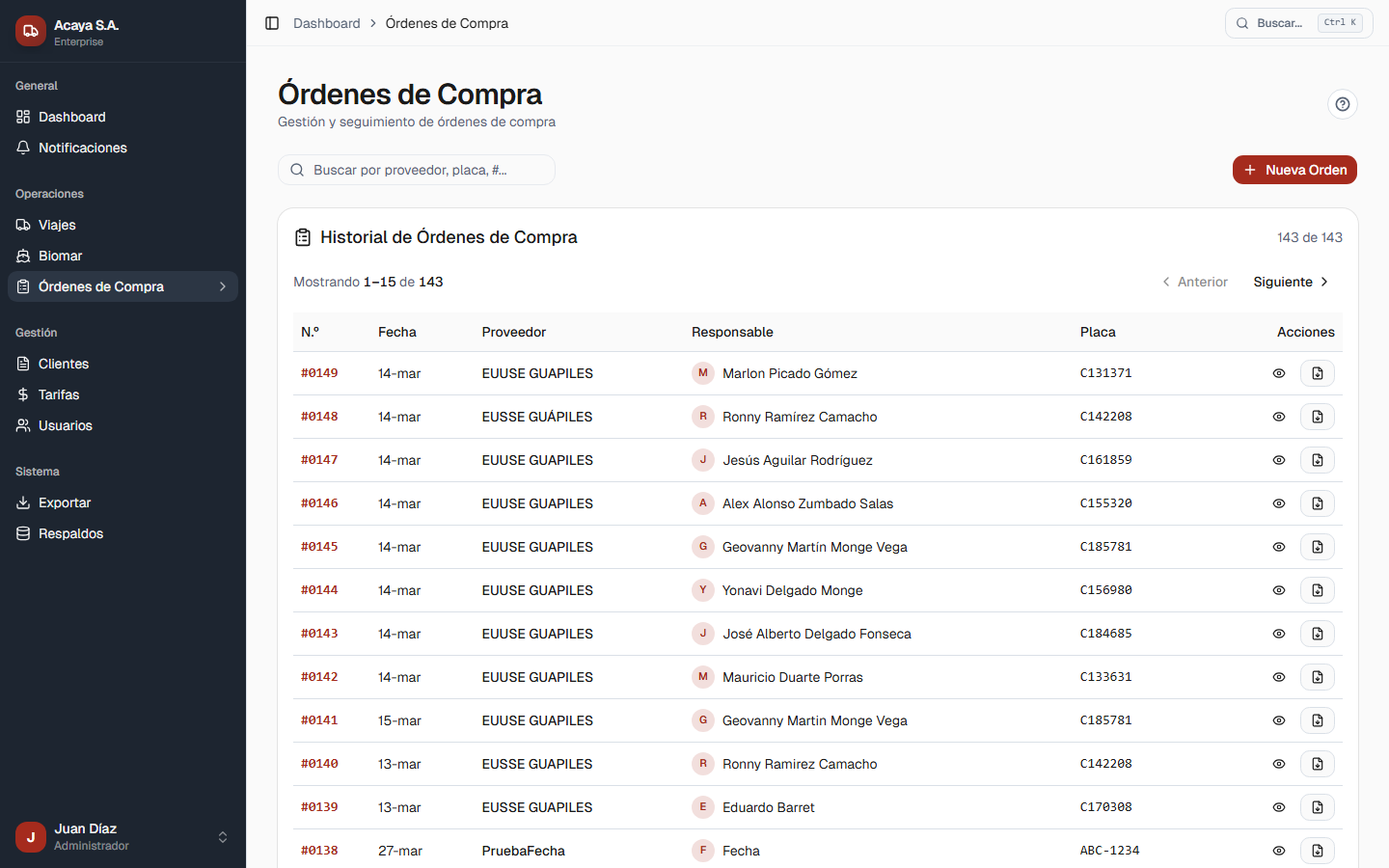This screenshot has width=1389, height=868.
Task: Open order number #0147 link
Action: coord(319,460)
